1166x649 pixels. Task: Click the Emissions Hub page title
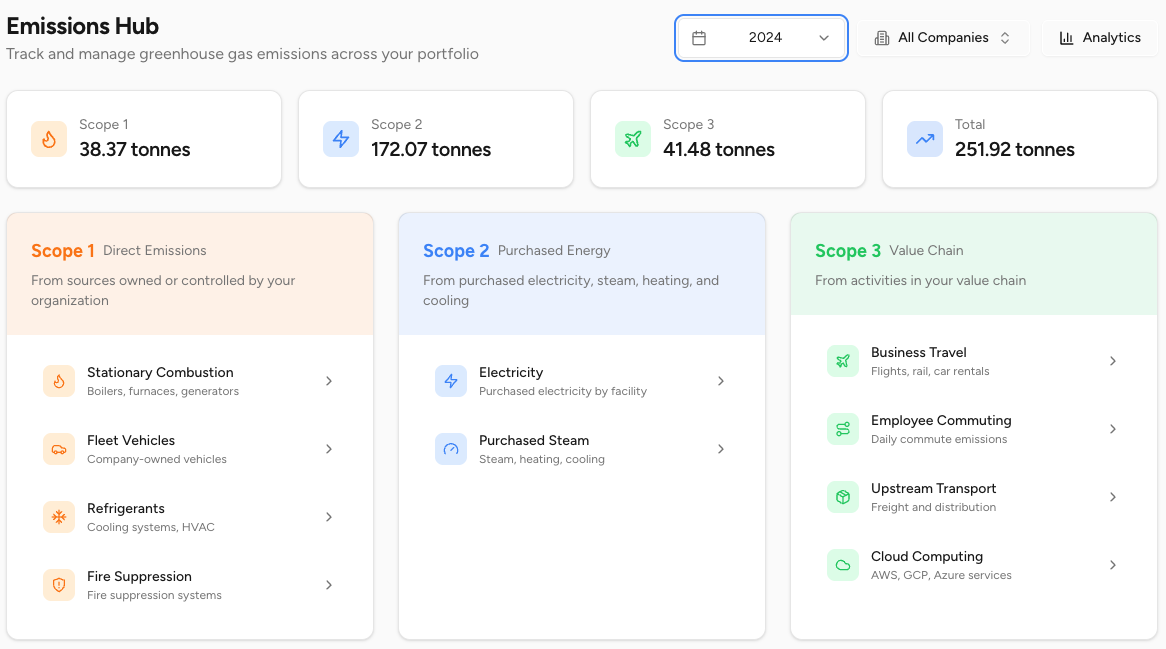tap(82, 25)
